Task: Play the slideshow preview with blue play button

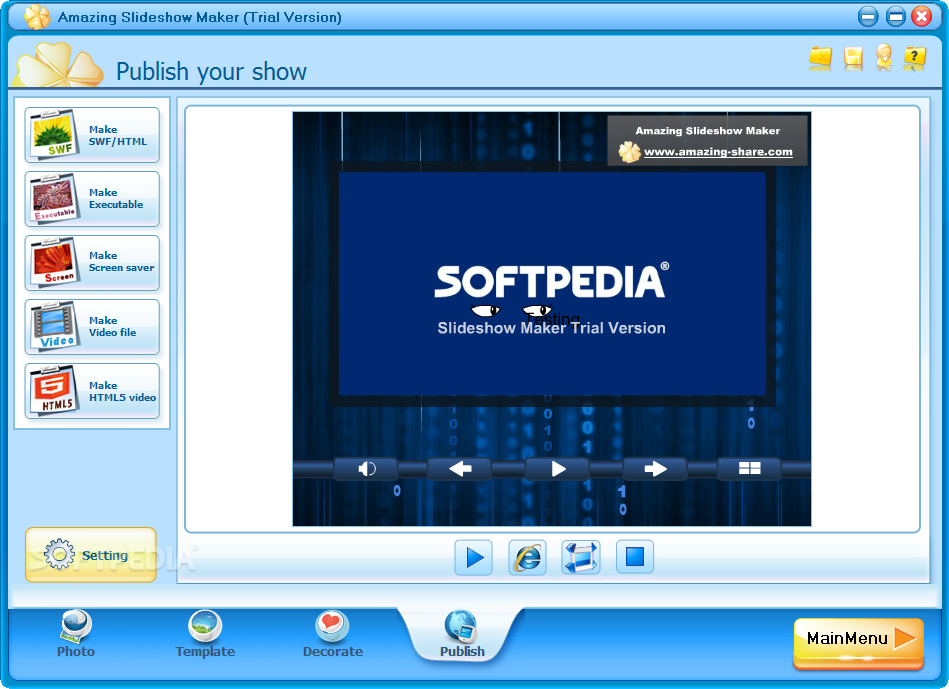Action: pyautogui.click(x=473, y=557)
